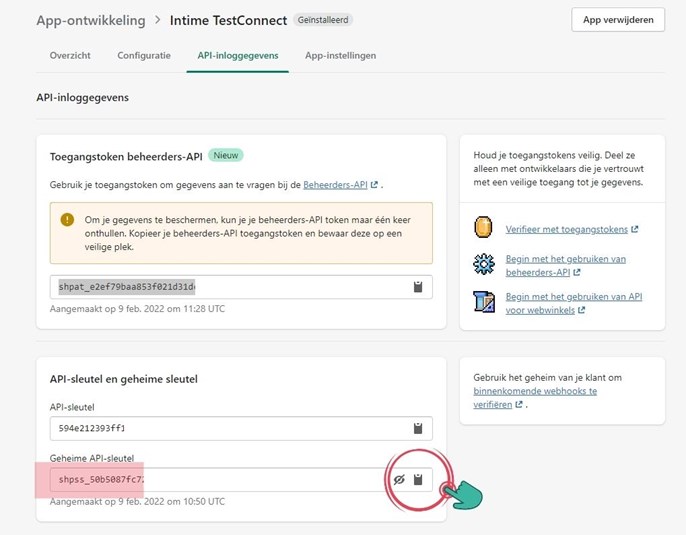
Task: Click the storefront API document icon
Action: tap(484, 302)
